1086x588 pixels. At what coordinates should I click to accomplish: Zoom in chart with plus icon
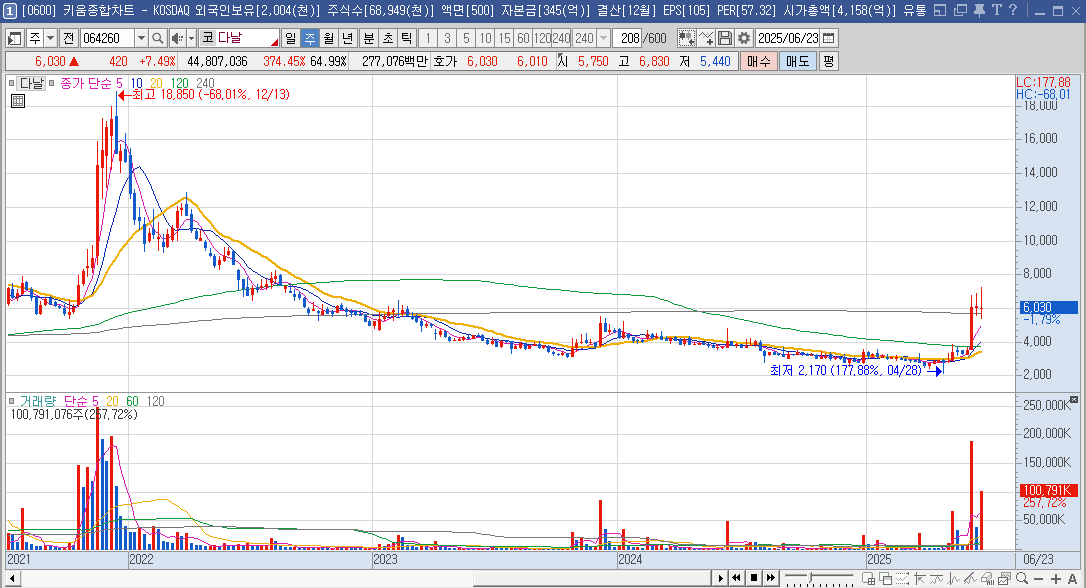tap(1056, 579)
